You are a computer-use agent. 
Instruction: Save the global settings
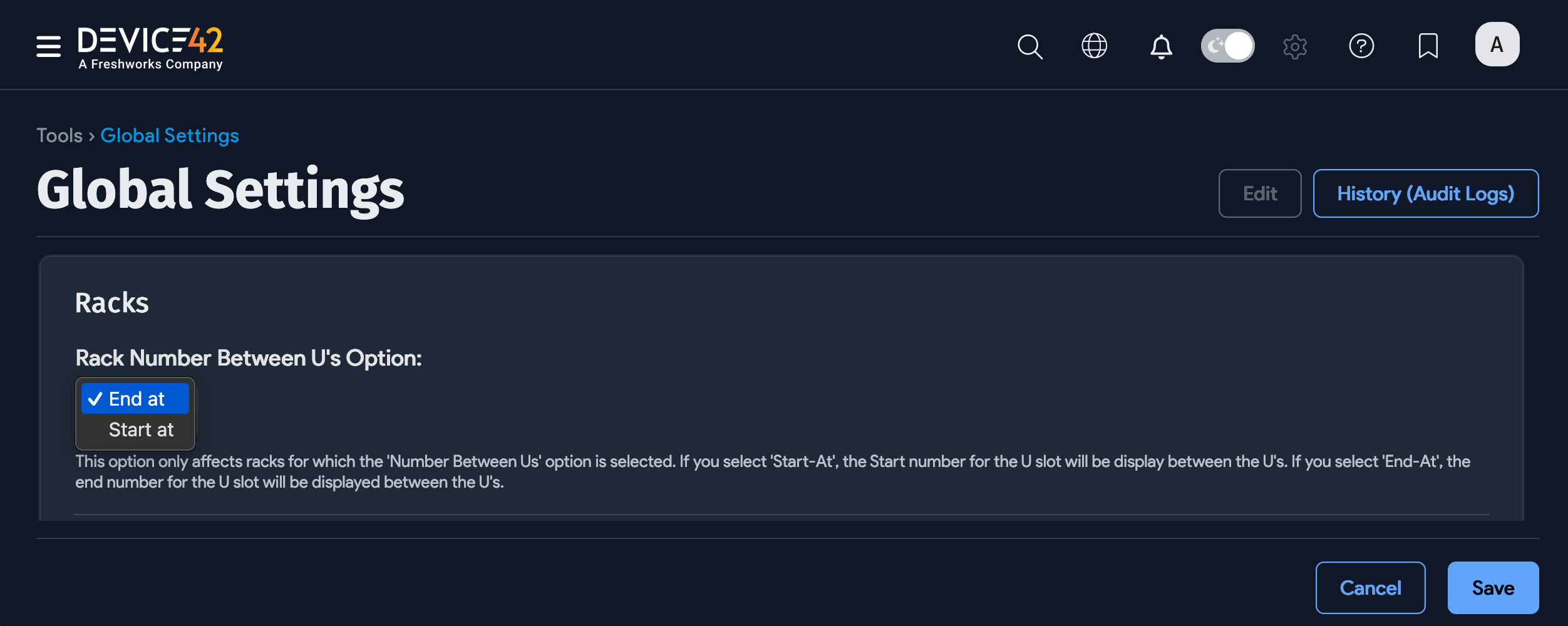1493,588
